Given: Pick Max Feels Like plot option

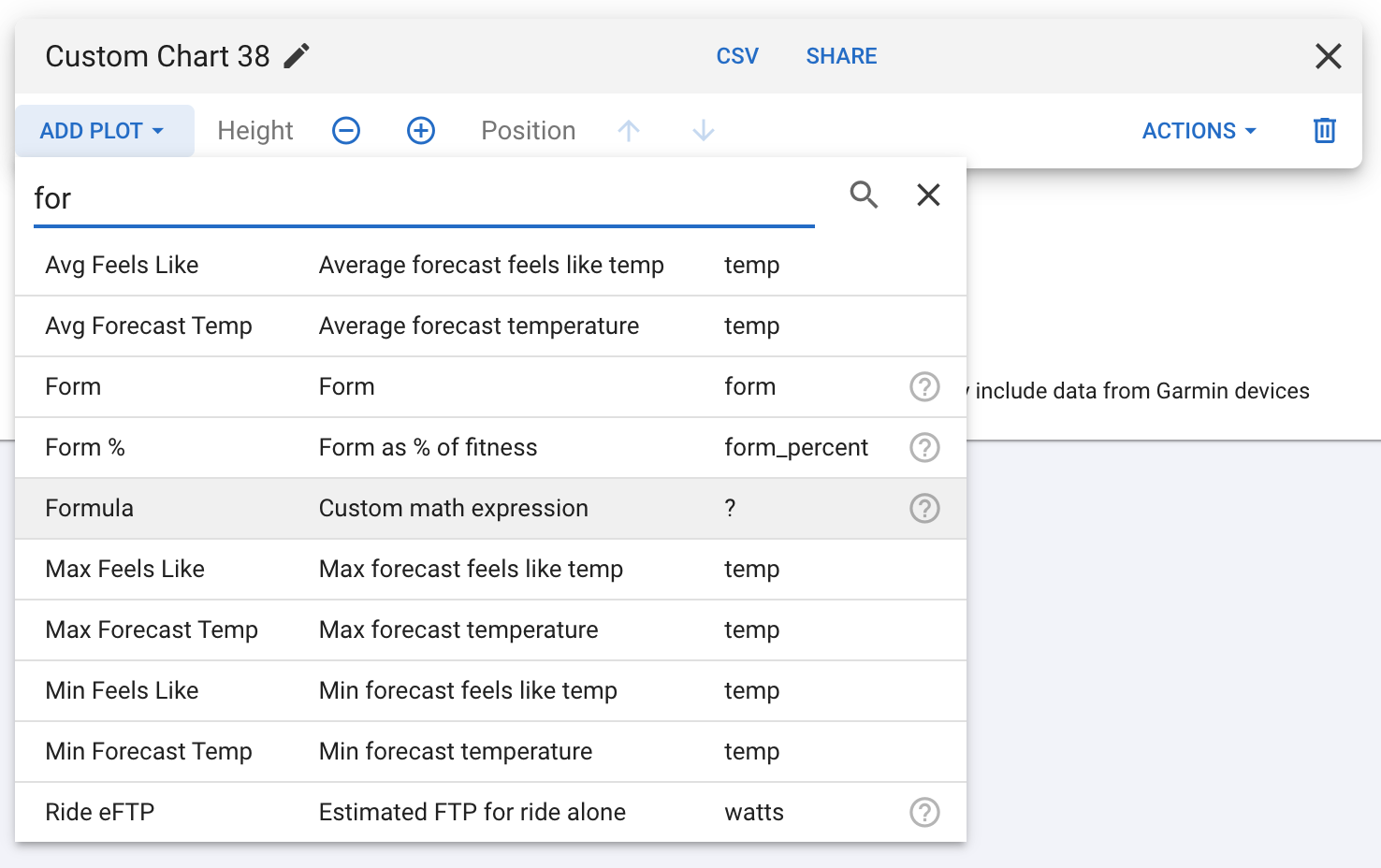Looking at the screenshot, I should pos(125,569).
